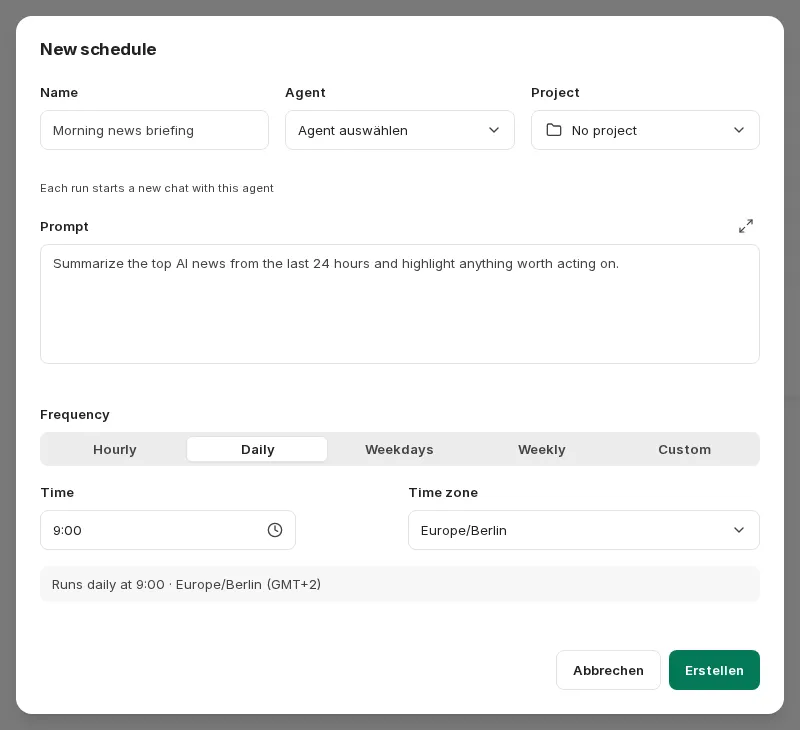This screenshot has width=800, height=730.
Task: Click the Prompt label
Action: 64,226
